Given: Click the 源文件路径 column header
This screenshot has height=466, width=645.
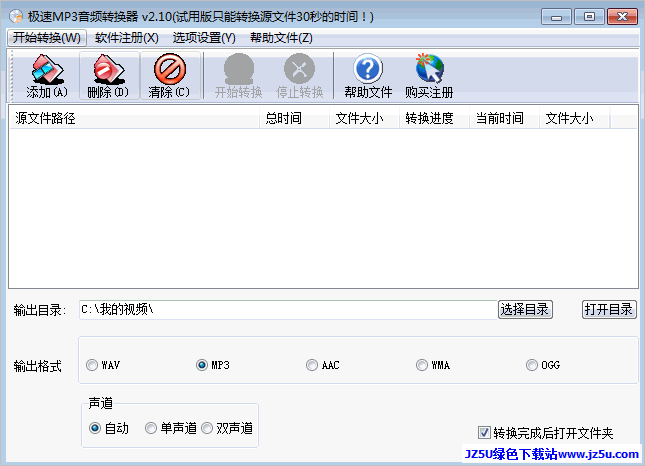Looking at the screenshot, I should 134,118.
